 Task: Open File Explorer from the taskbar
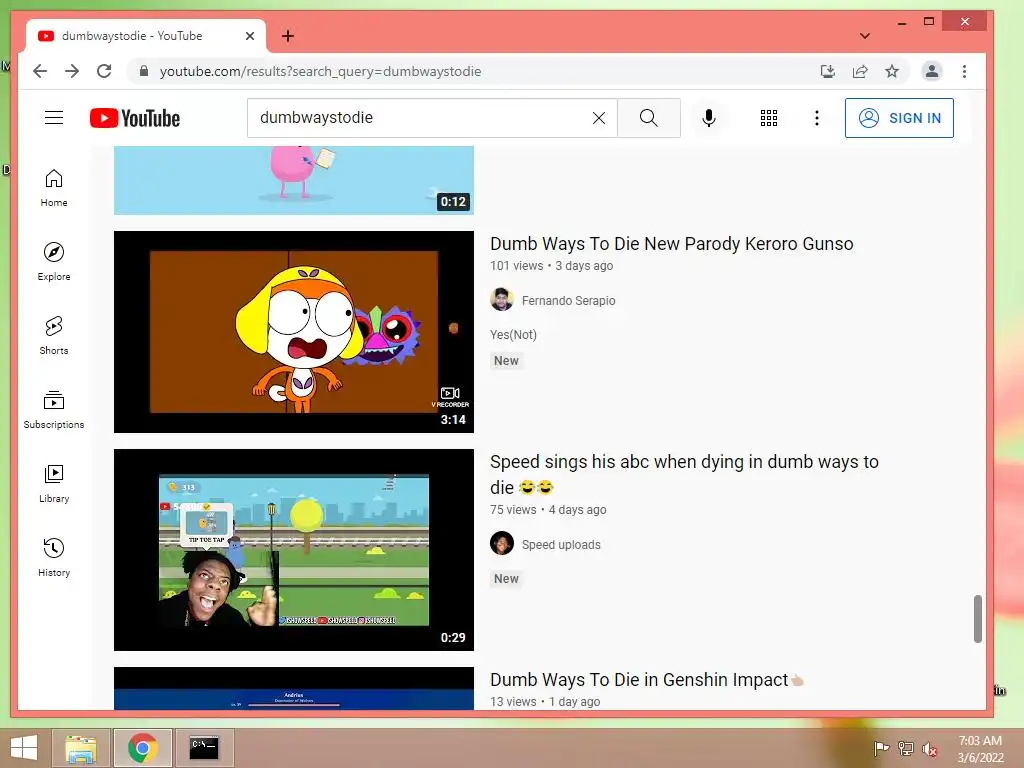[x=80, y=748]
